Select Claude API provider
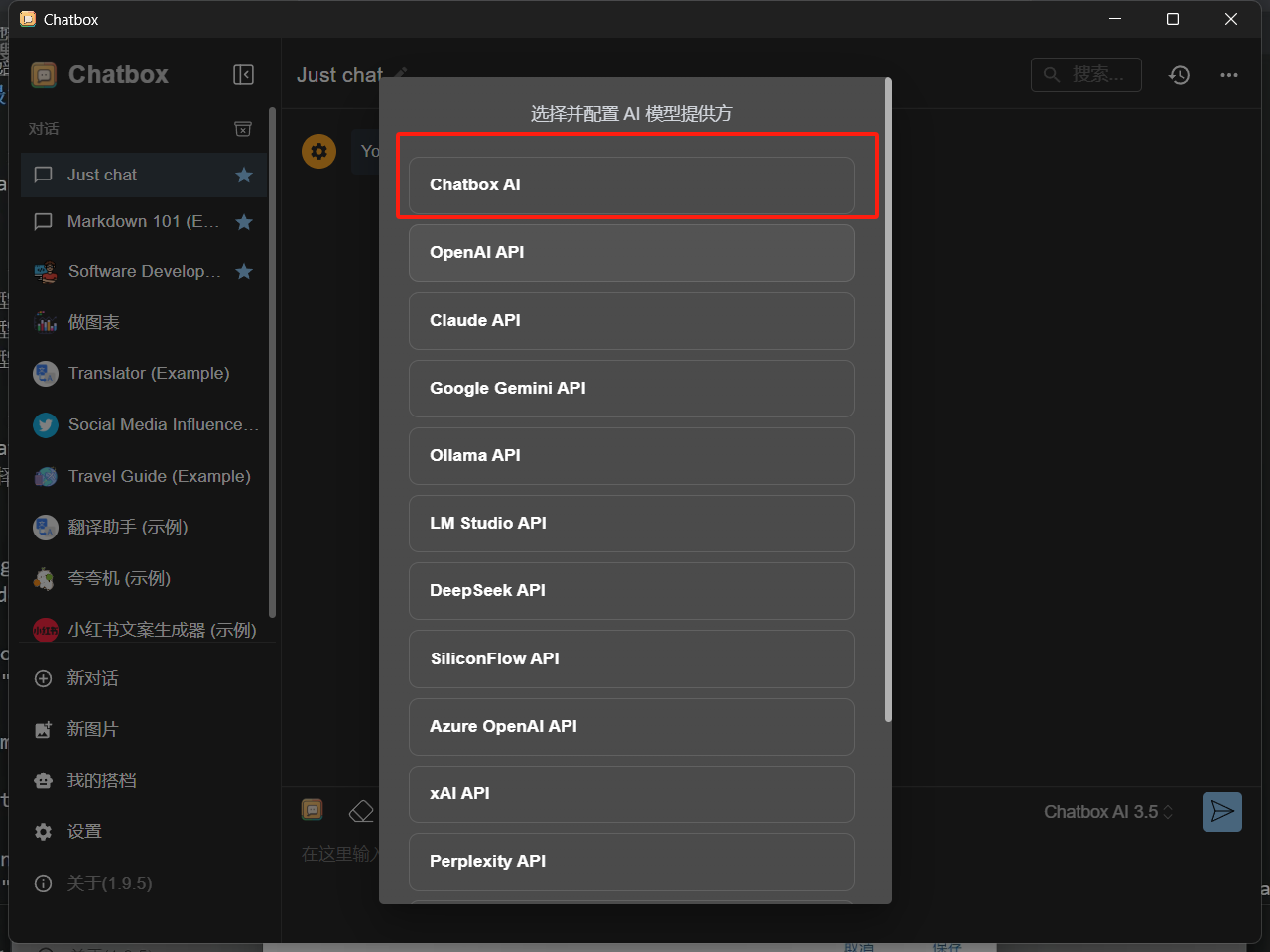 click(632, 320)
